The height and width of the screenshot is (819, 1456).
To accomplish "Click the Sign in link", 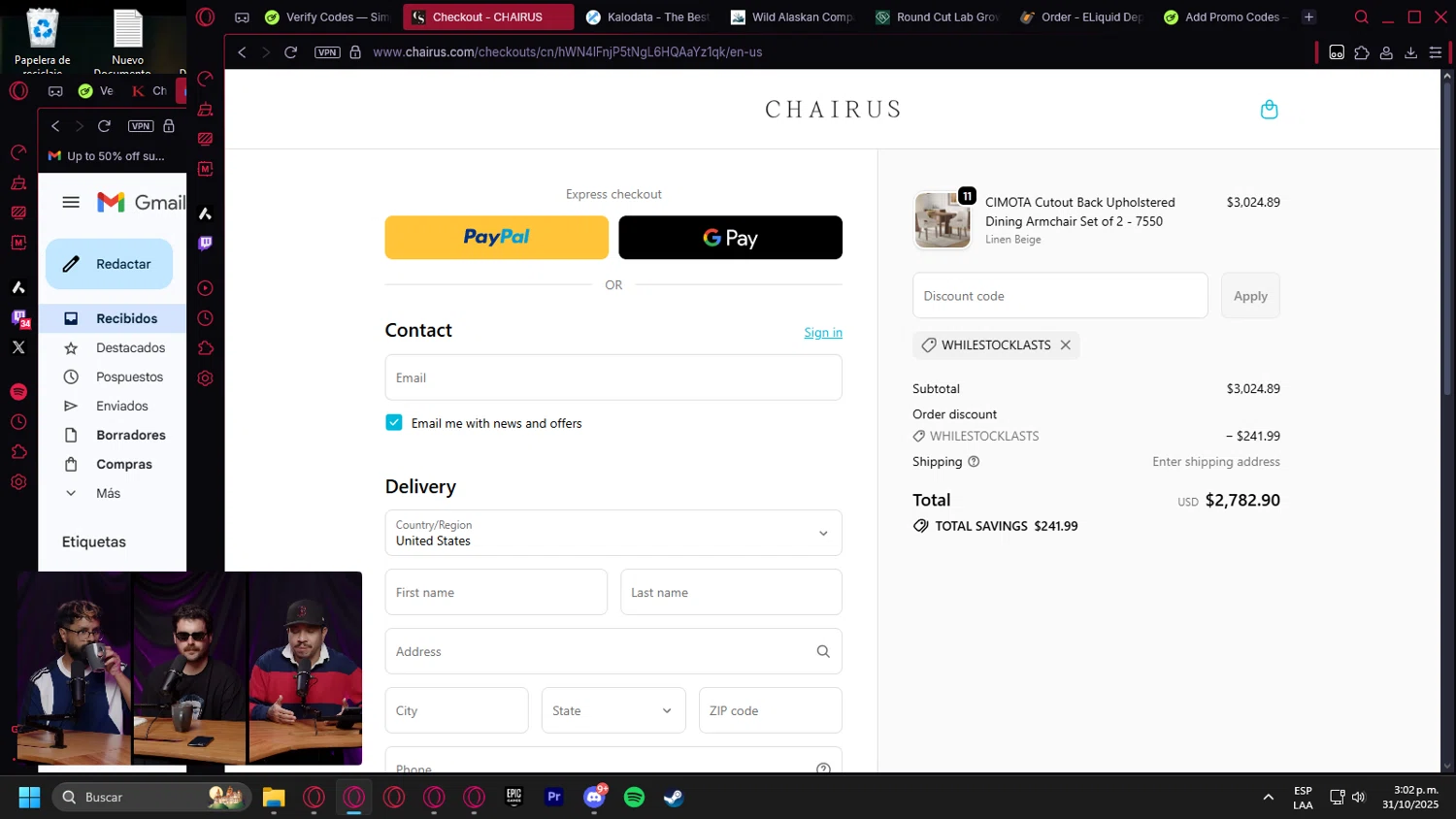I will point(823,333).
